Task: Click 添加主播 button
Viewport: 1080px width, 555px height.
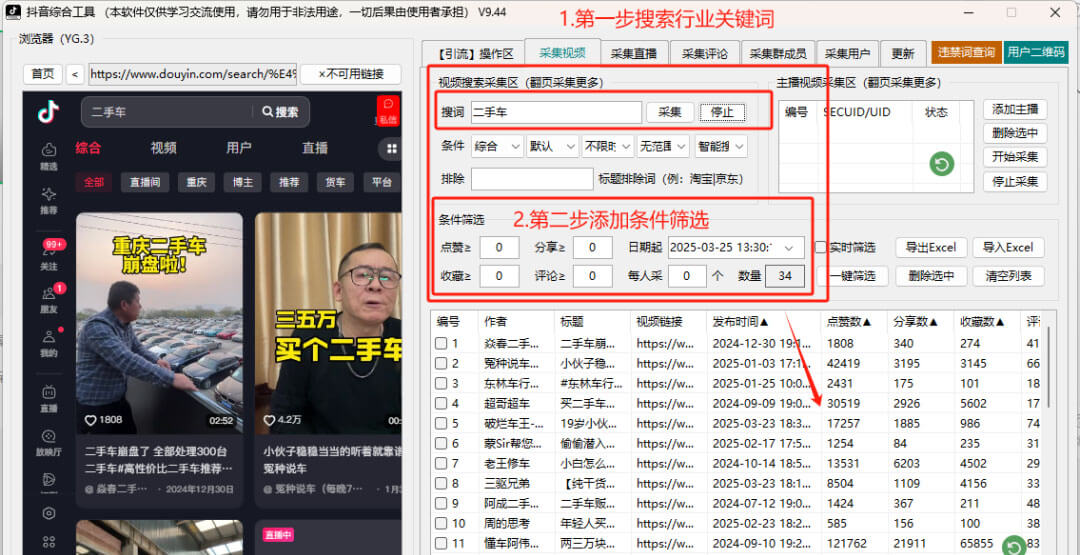Action: pyautogui.click(x=1015, y=109)
